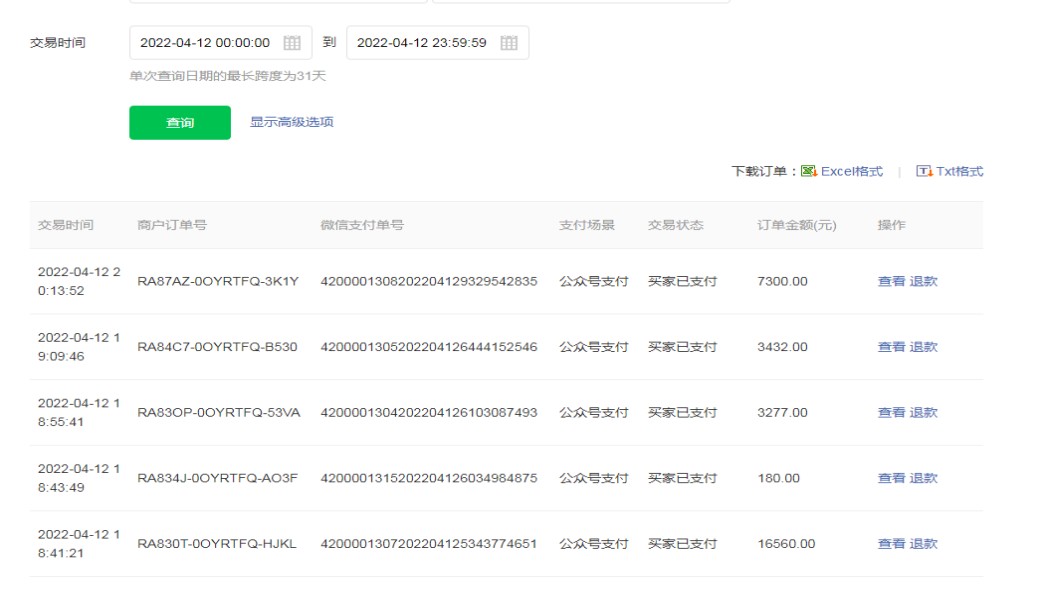
Task: View details of the 7300.00 order
Action: point(891,281)
